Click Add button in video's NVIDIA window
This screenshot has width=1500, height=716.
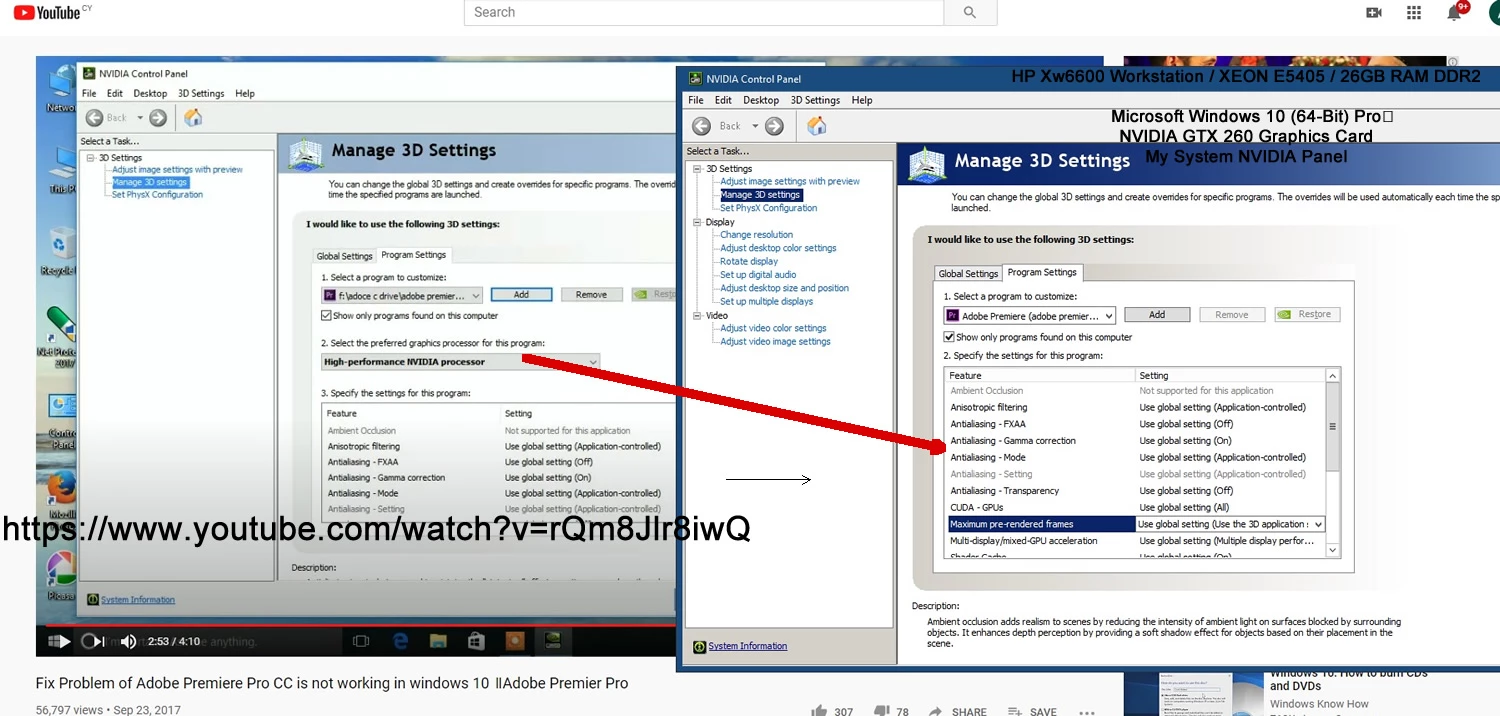521,294
